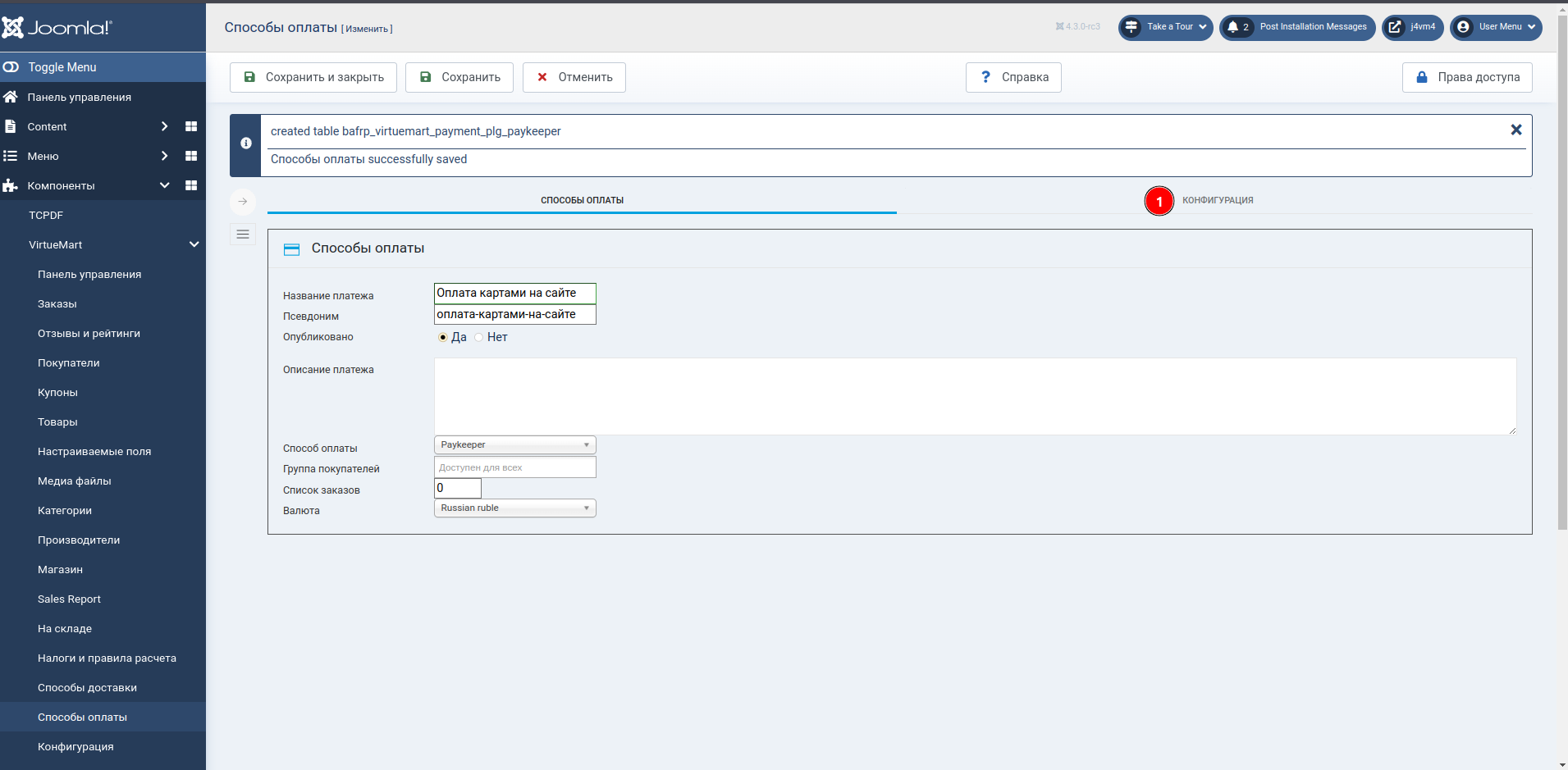Click the Toggle Menu switch icon
Viewport: 1568px width, 770px height.
click(11, 67)
